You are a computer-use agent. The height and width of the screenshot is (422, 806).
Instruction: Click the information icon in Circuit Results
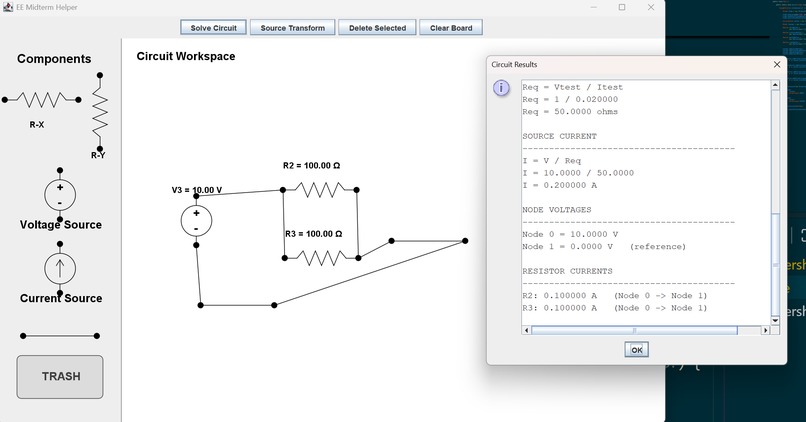point(501,88)
